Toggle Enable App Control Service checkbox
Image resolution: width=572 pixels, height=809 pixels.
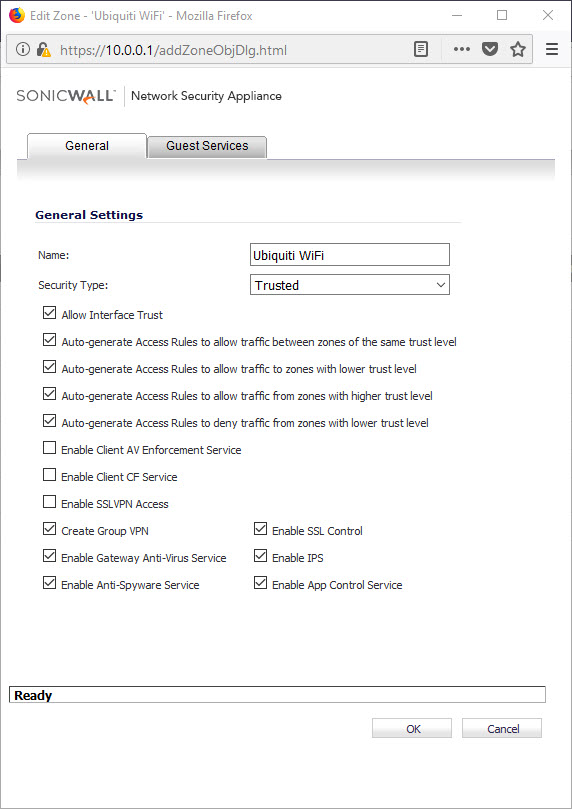coord(260,583)
